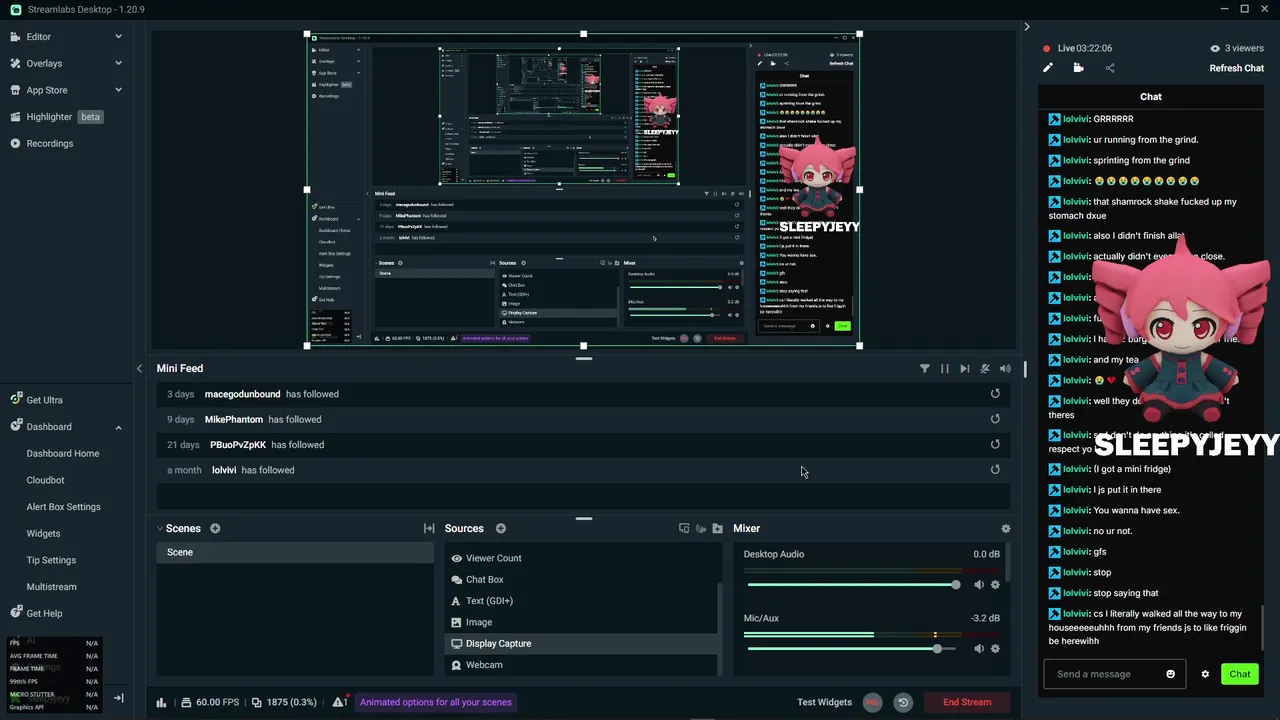Click End Stream button
This screenshot has height=720, width=1280.
pyautogui.click(x=967, y=702)
